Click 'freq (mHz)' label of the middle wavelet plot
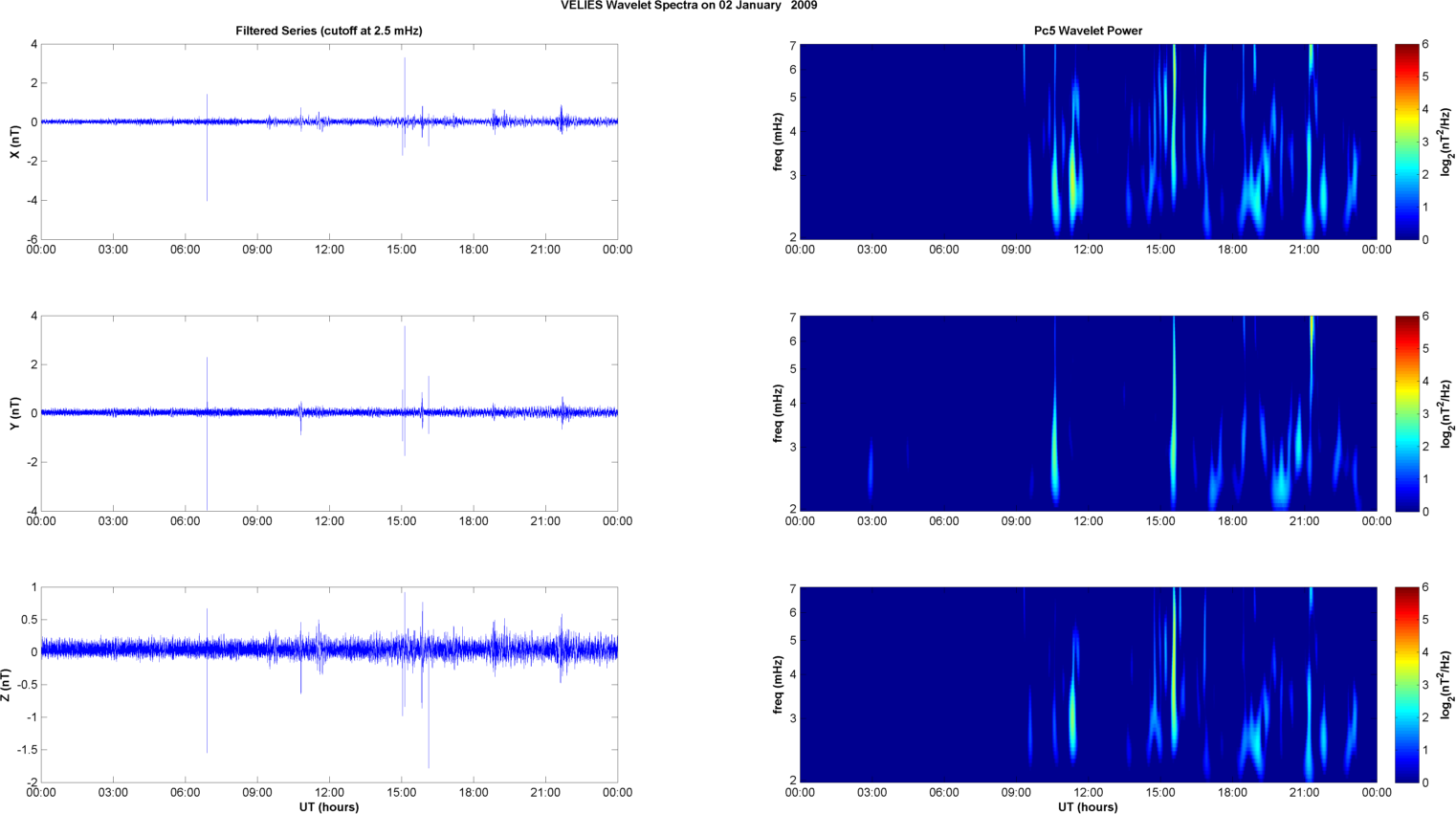The width and height of the screenshot is (1456, 814). pyautogui.click(x=779, y=413)
